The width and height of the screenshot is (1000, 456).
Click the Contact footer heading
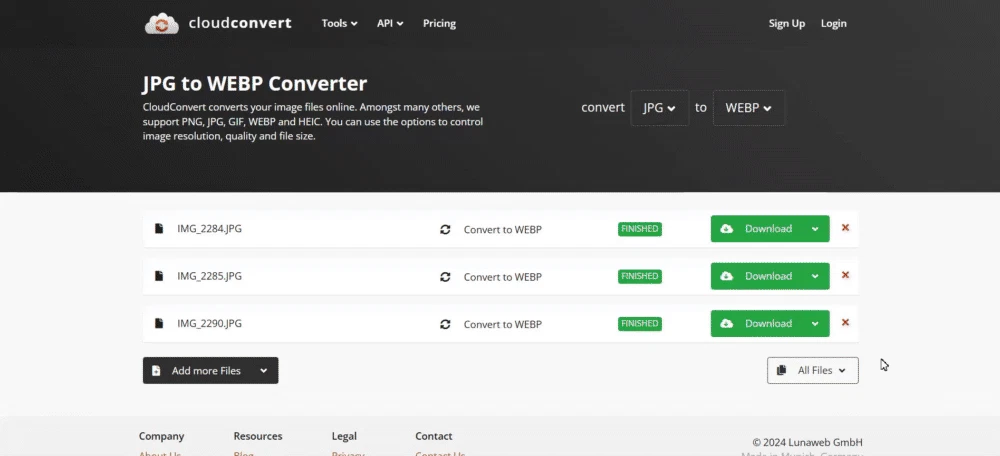pos(434,436)
